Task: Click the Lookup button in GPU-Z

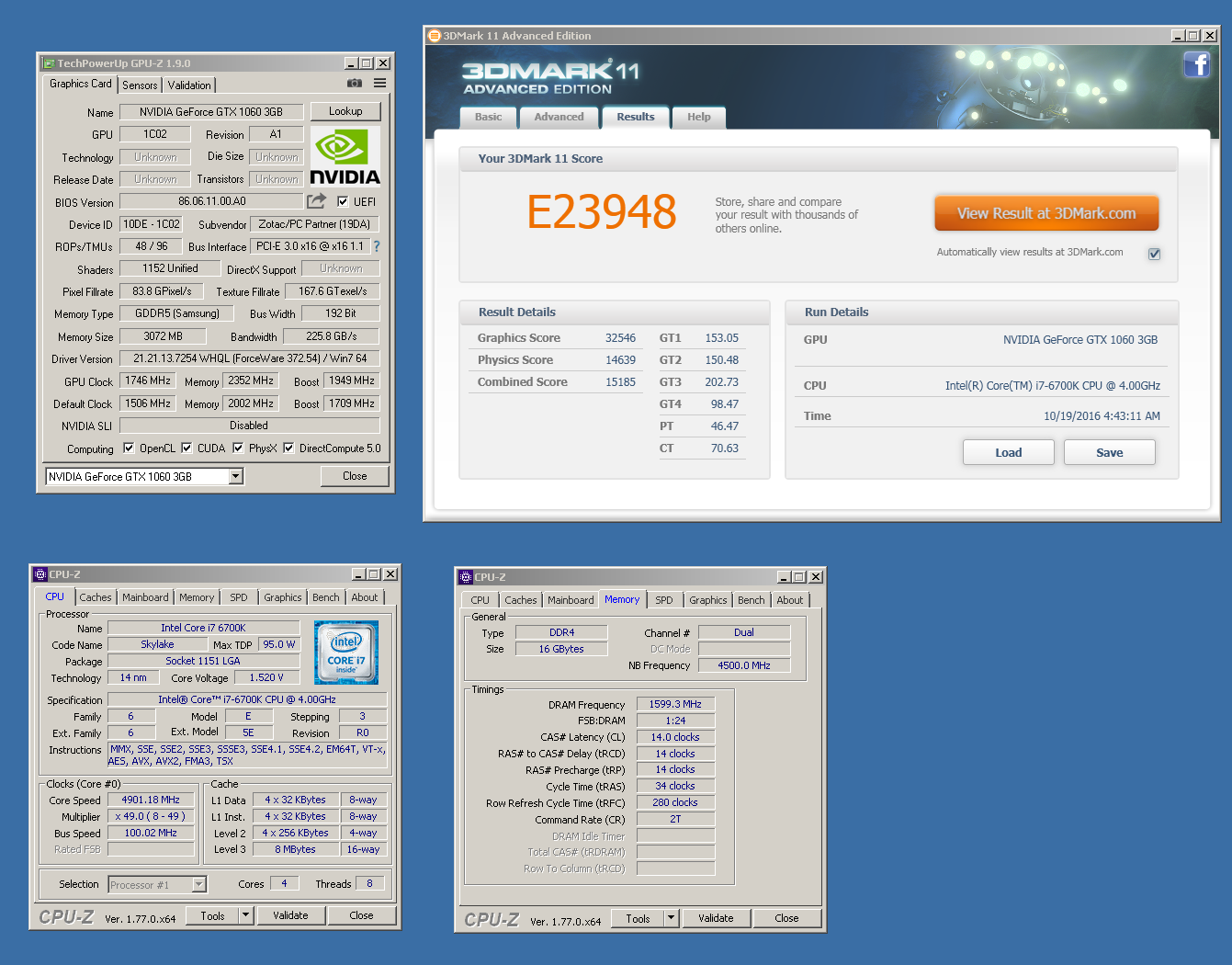Action: coord(345,111)
